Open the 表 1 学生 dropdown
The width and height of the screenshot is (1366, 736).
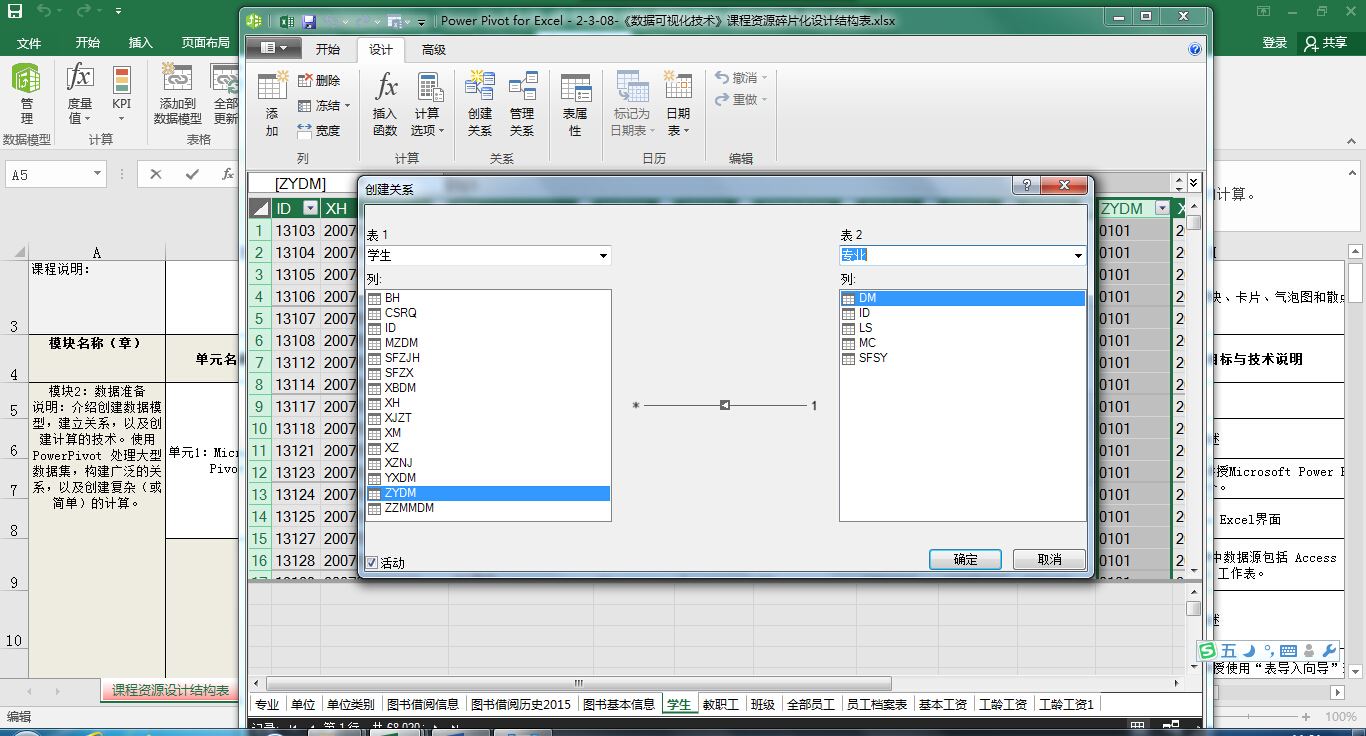(x=603, y=256)
